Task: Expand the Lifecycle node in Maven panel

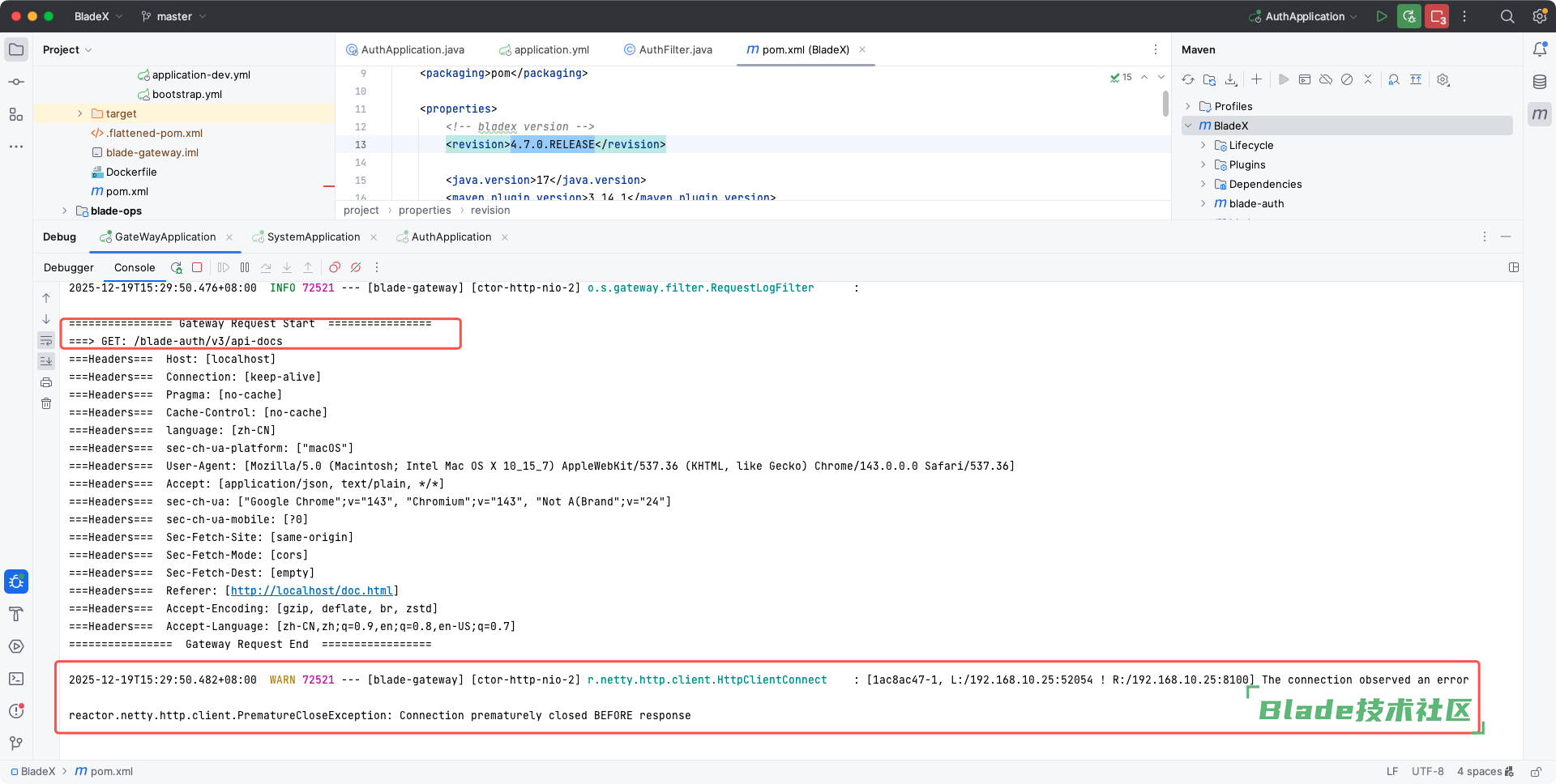Action: [1203, 145]
